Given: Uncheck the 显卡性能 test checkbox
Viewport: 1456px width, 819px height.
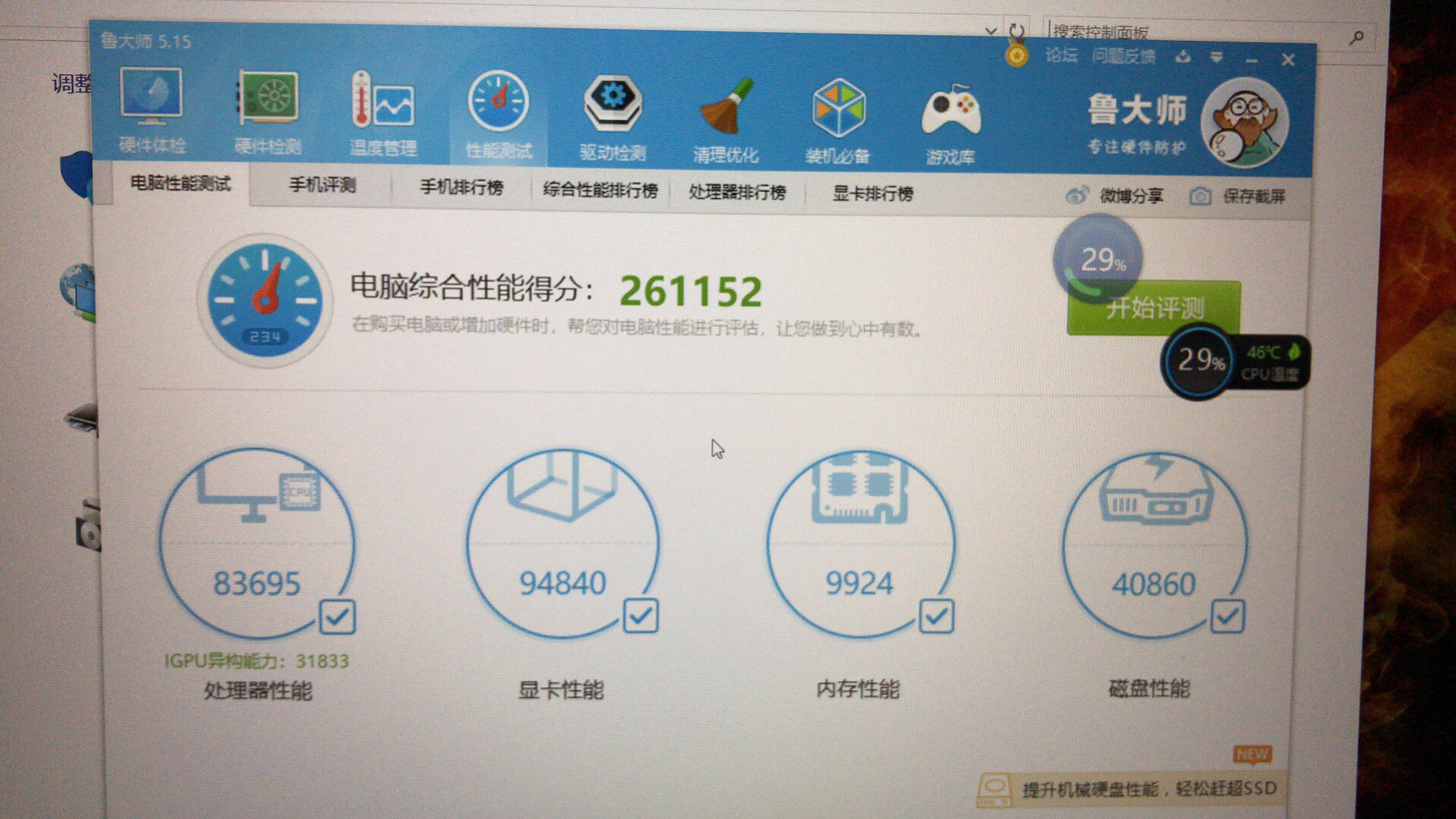Looking at the screenshot, I should (x=640, y=615).
